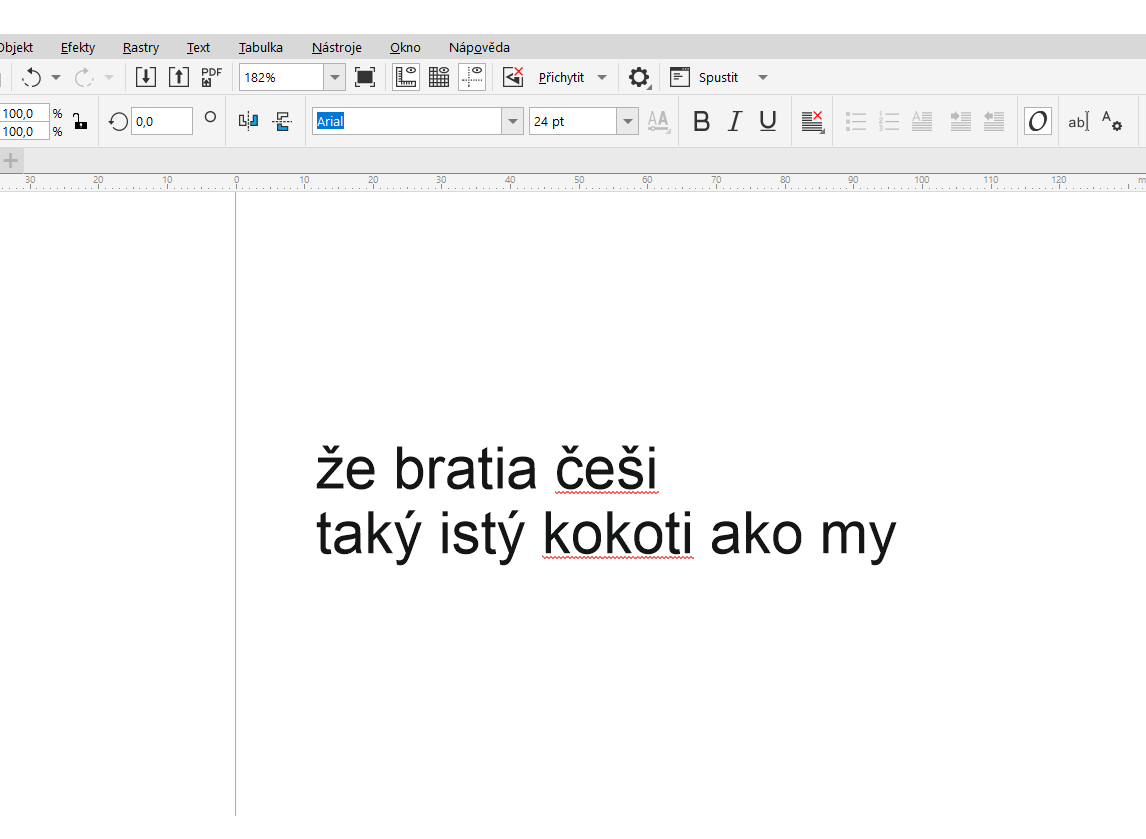This screenshot has height=839, width=1146.
Task: Click the Import icon in the toolbar
Action: (146, 77)
